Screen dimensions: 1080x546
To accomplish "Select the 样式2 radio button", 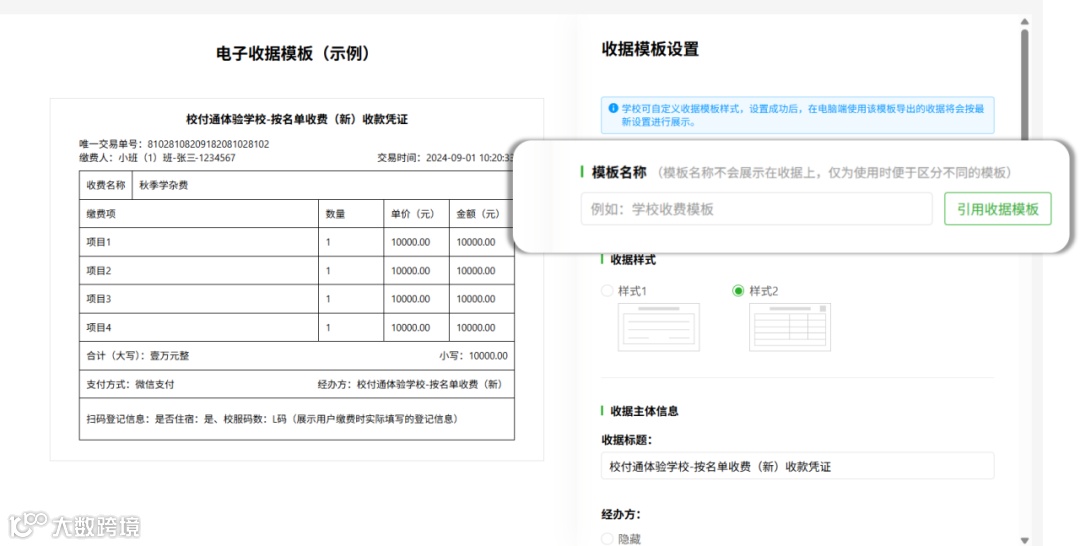I will coord(738,291).
